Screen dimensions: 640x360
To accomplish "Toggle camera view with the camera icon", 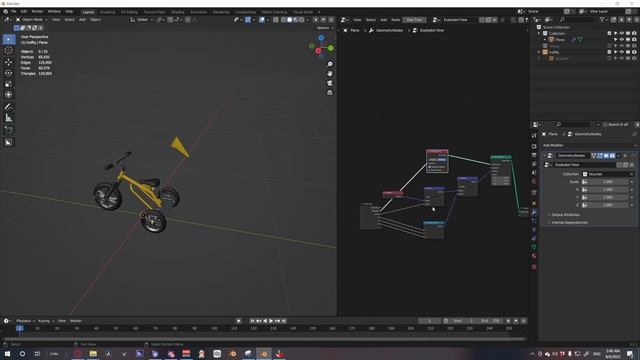I will 330,83.
